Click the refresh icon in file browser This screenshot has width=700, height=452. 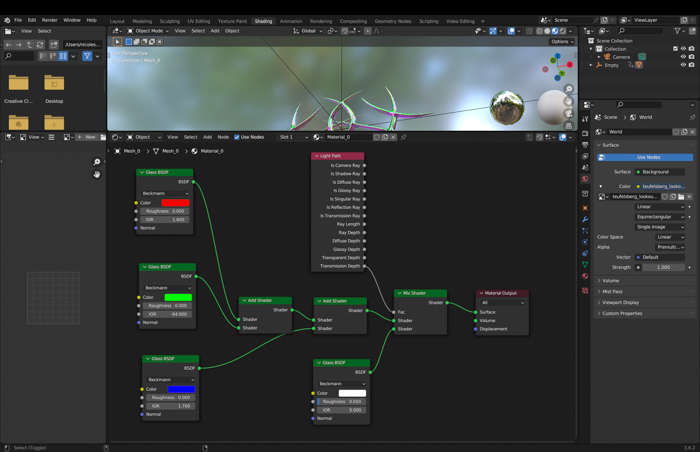pos(40,44)
